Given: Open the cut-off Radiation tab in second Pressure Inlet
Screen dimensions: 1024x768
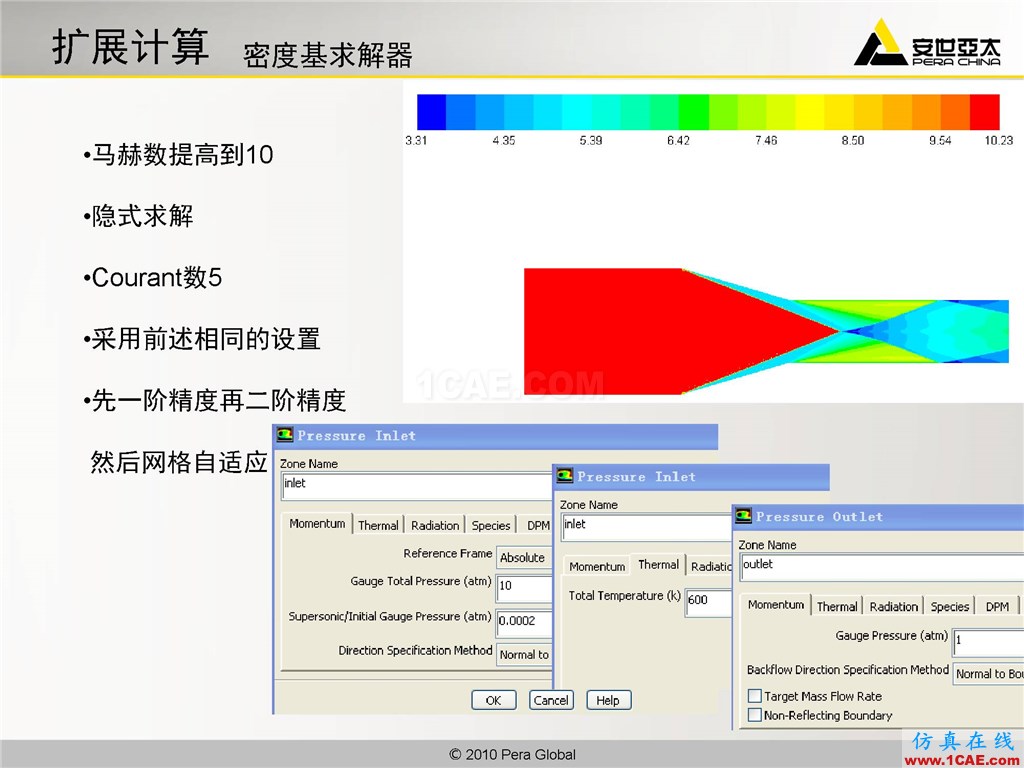Looking at the screenshot, I should pos(711,566).
